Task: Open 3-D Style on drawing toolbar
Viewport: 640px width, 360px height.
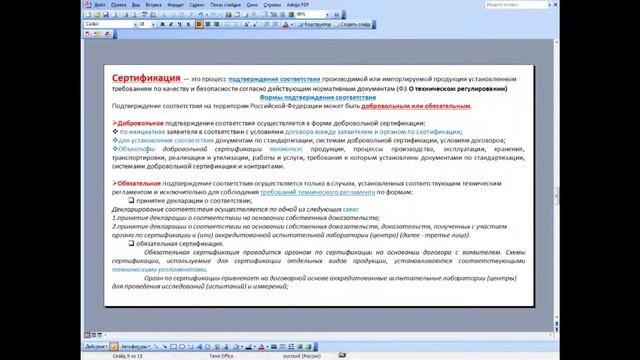Action: point(309,347)
